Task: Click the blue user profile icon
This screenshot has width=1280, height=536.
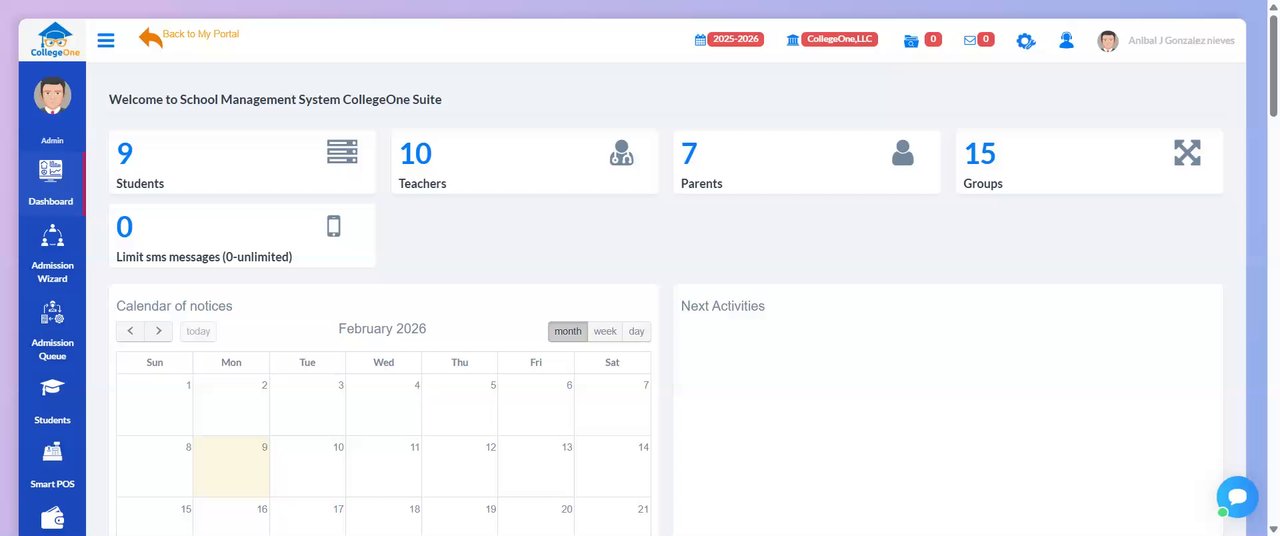Action: (x=1066, y=40)
